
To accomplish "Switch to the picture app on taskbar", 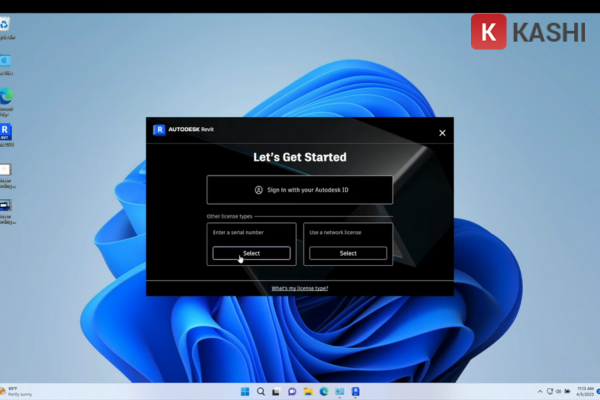I will pos(339,391).
